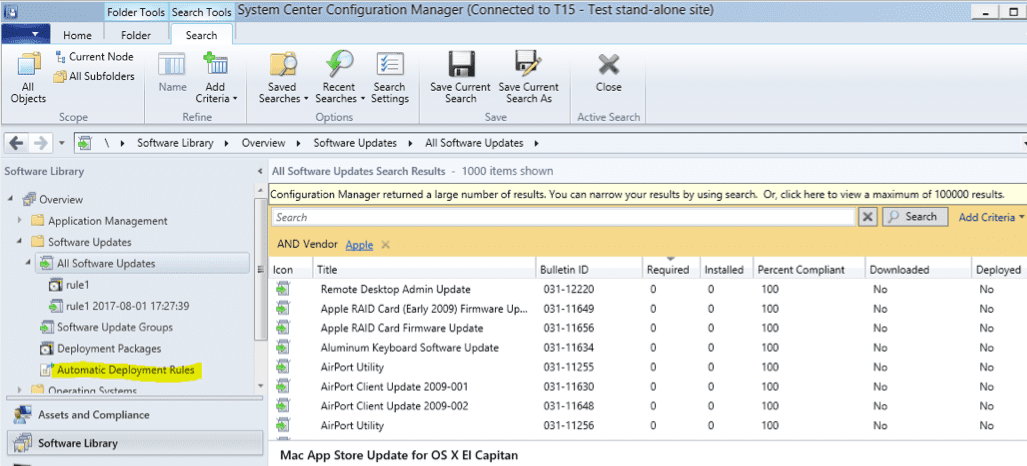Select Automatic Deployment Rules node
The width and height of the screenshot is (1027, 466).
point(125,370)
